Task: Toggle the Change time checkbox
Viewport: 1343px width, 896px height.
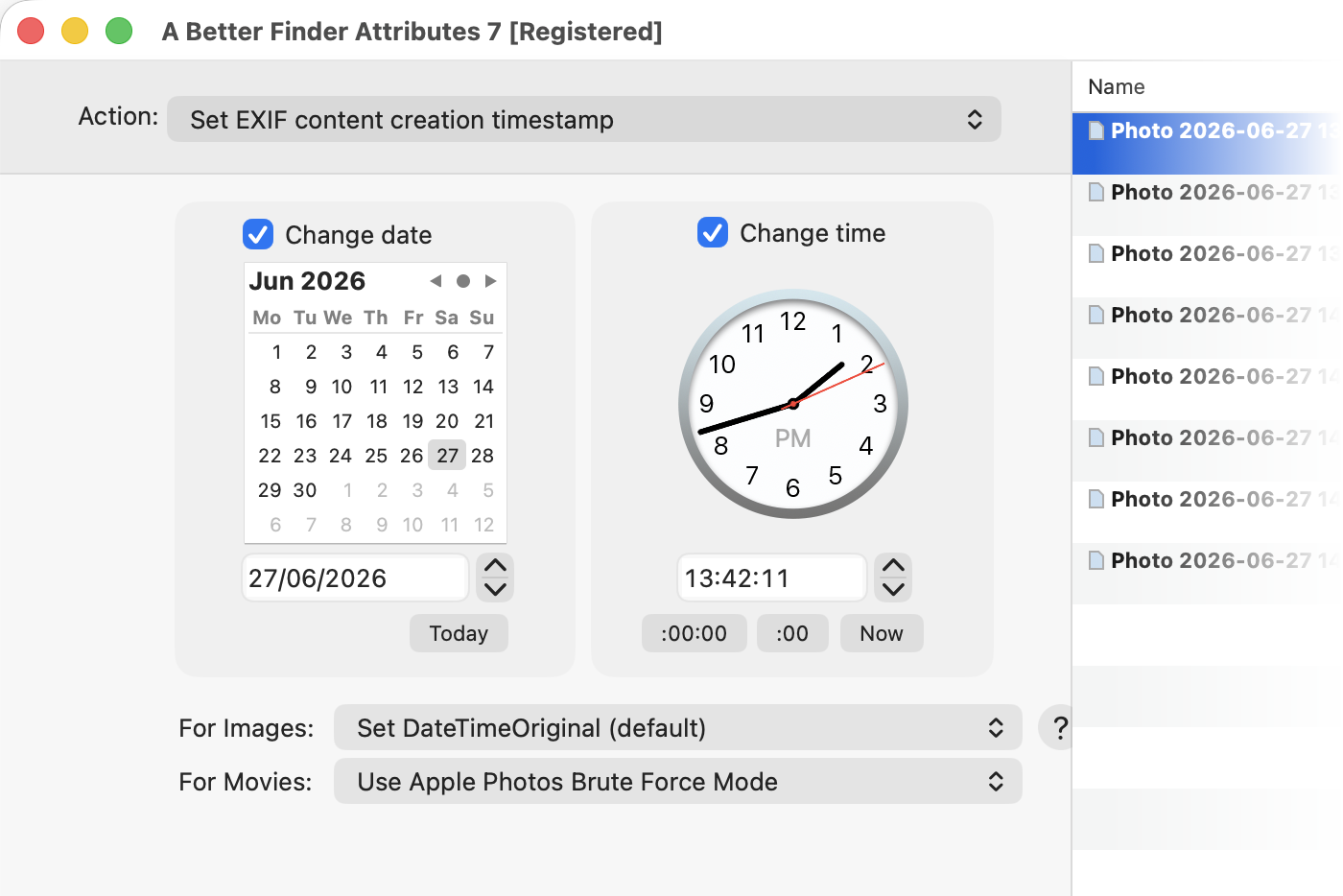Action: (x=713, y=232)
